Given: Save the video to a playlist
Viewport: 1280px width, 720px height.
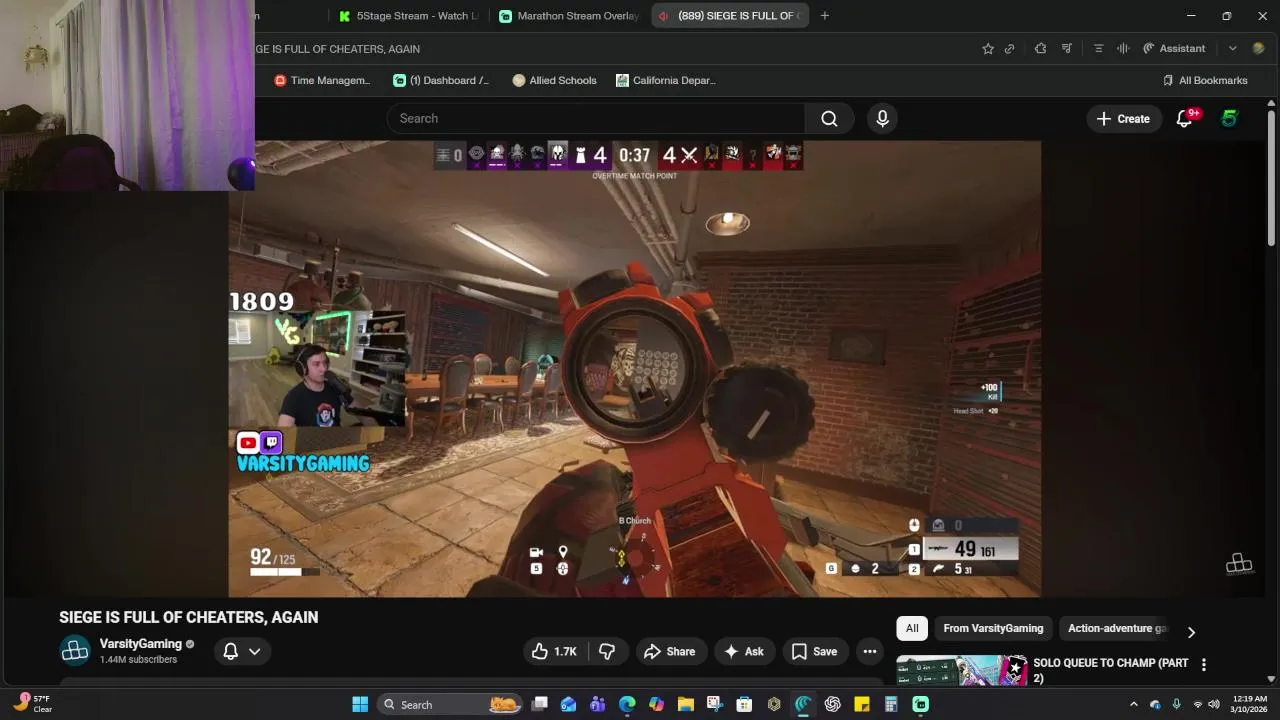Looking at the screenshot, I should pyautogui.click(x=814, y=651).
